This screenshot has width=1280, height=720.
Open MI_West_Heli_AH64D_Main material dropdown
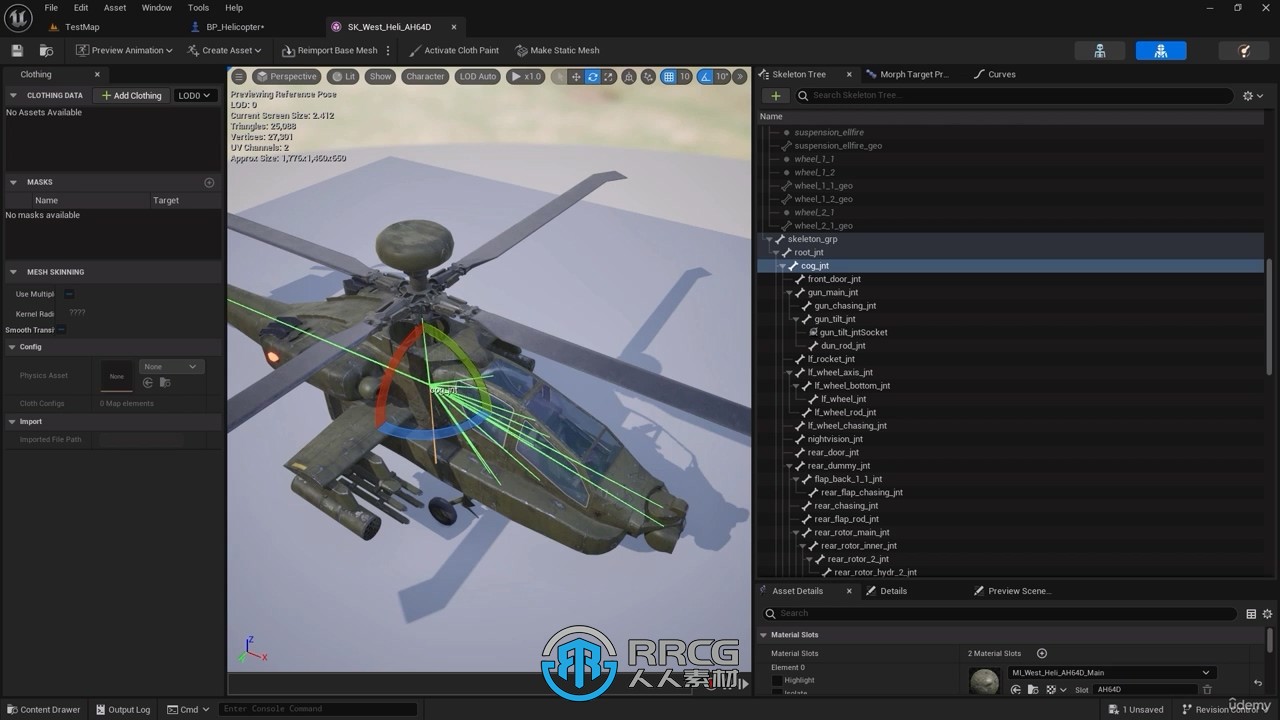point(1111,673)
